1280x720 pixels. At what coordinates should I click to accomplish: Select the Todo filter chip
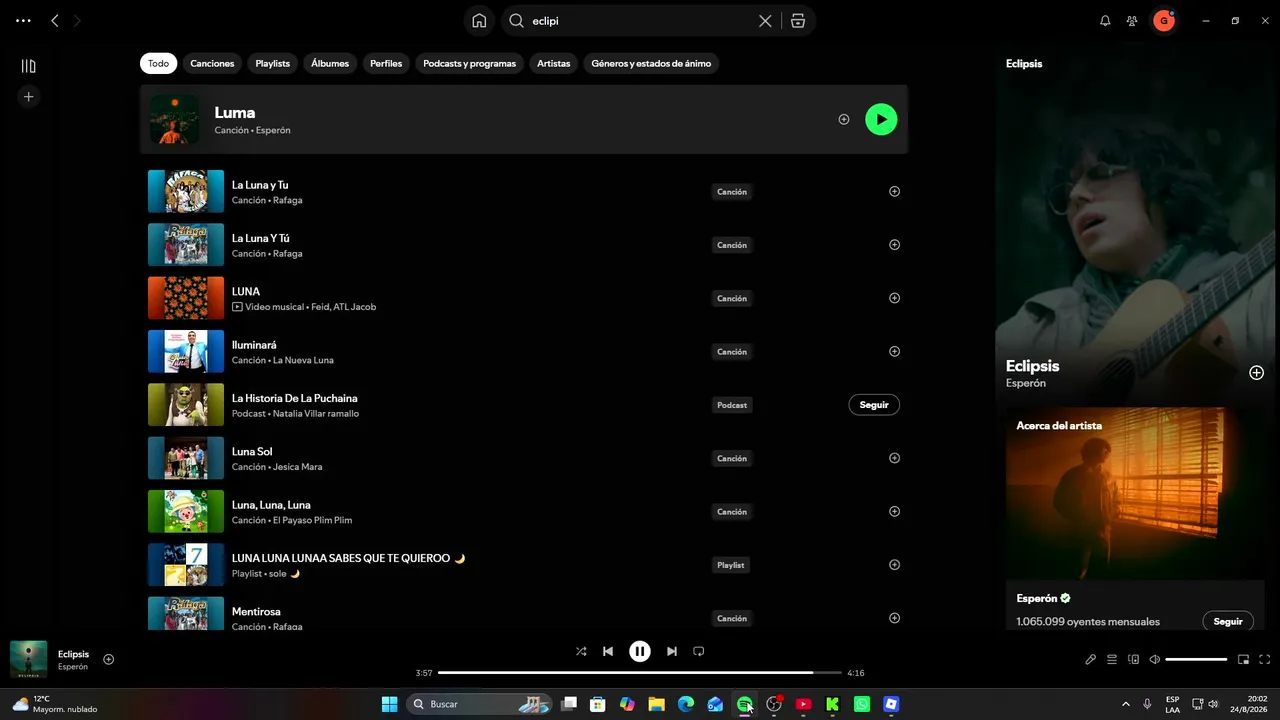point(159,63)
